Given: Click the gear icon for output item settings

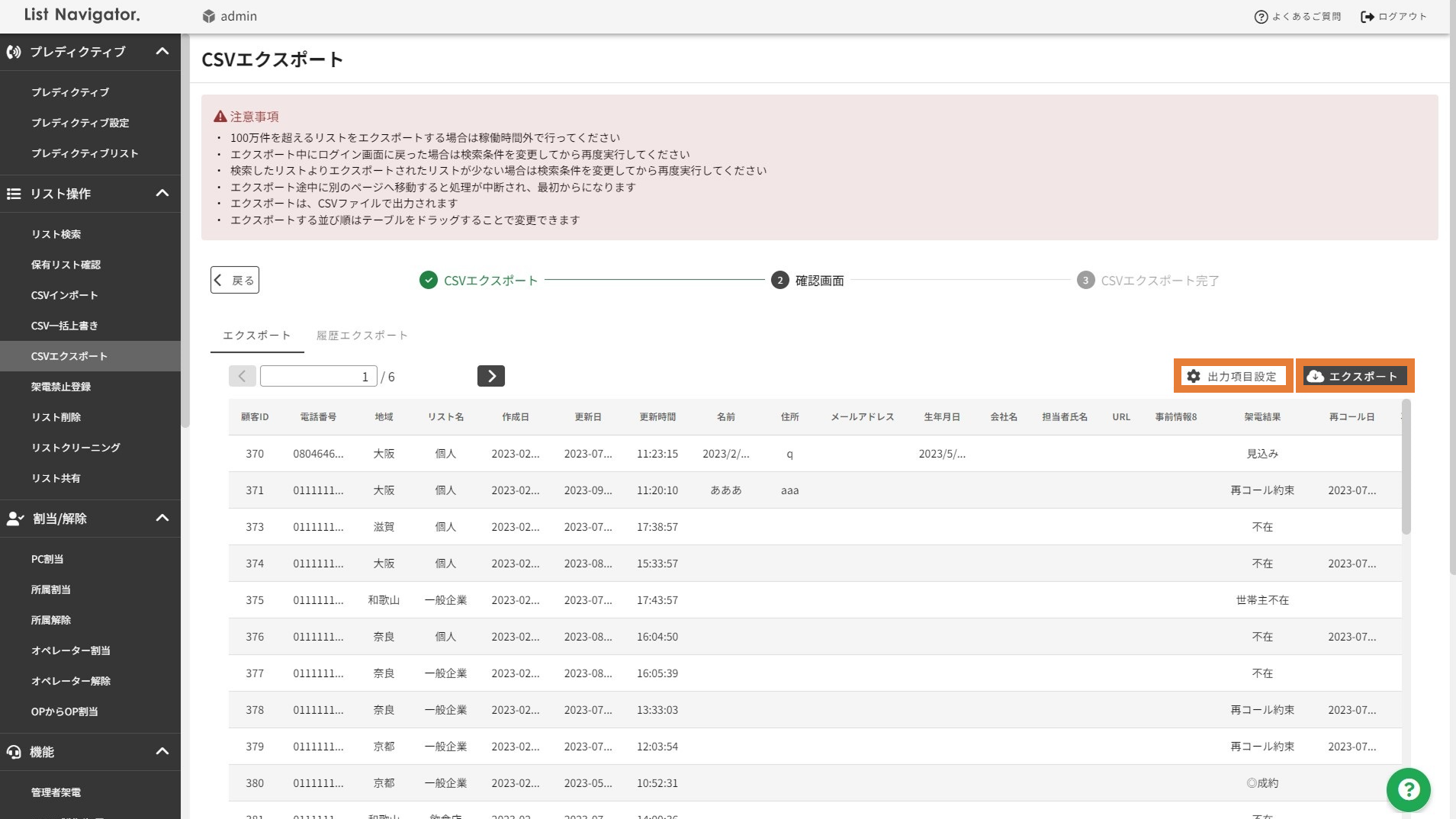Looking at the screenshot, I should tap(1194, 376).
